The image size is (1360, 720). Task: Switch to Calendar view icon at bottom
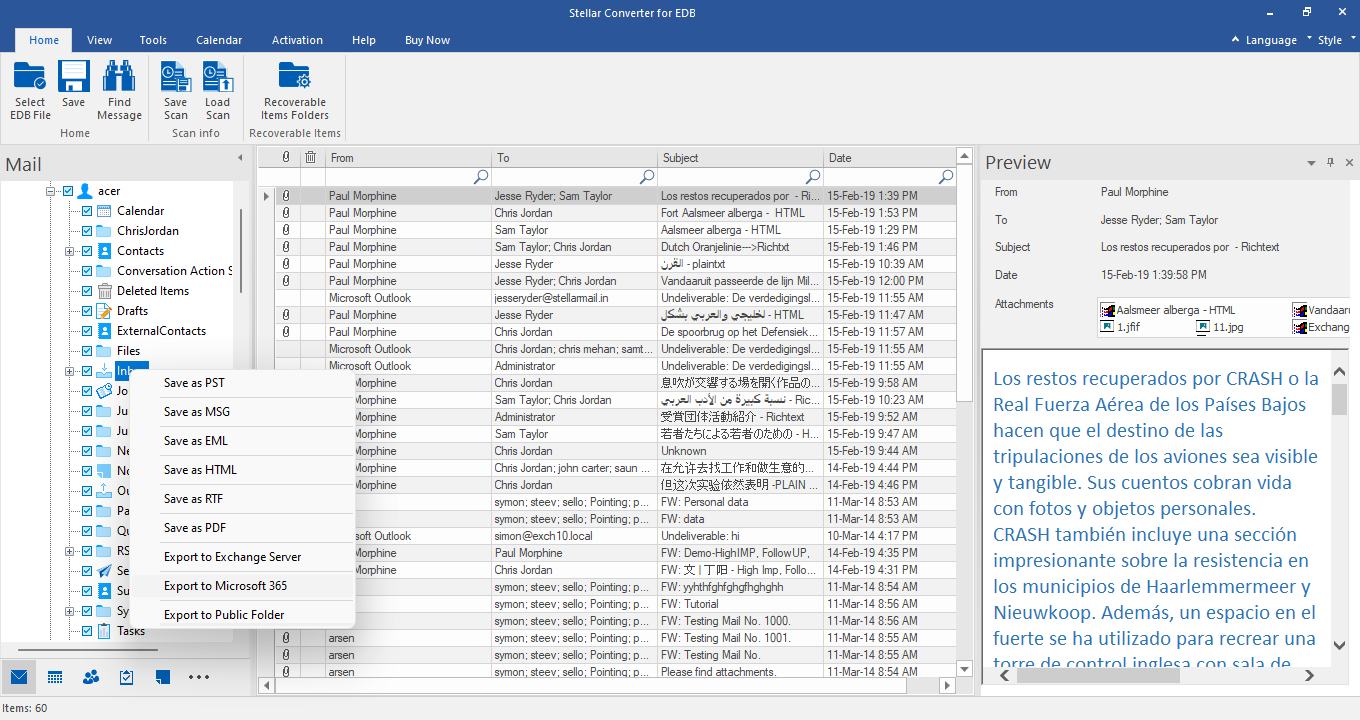click(55, 677)
